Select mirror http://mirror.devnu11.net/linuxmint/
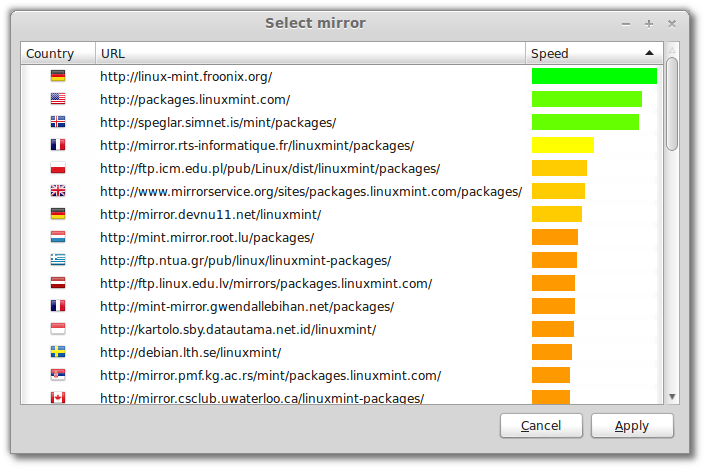Screen dimensions: 706x470 210,214
